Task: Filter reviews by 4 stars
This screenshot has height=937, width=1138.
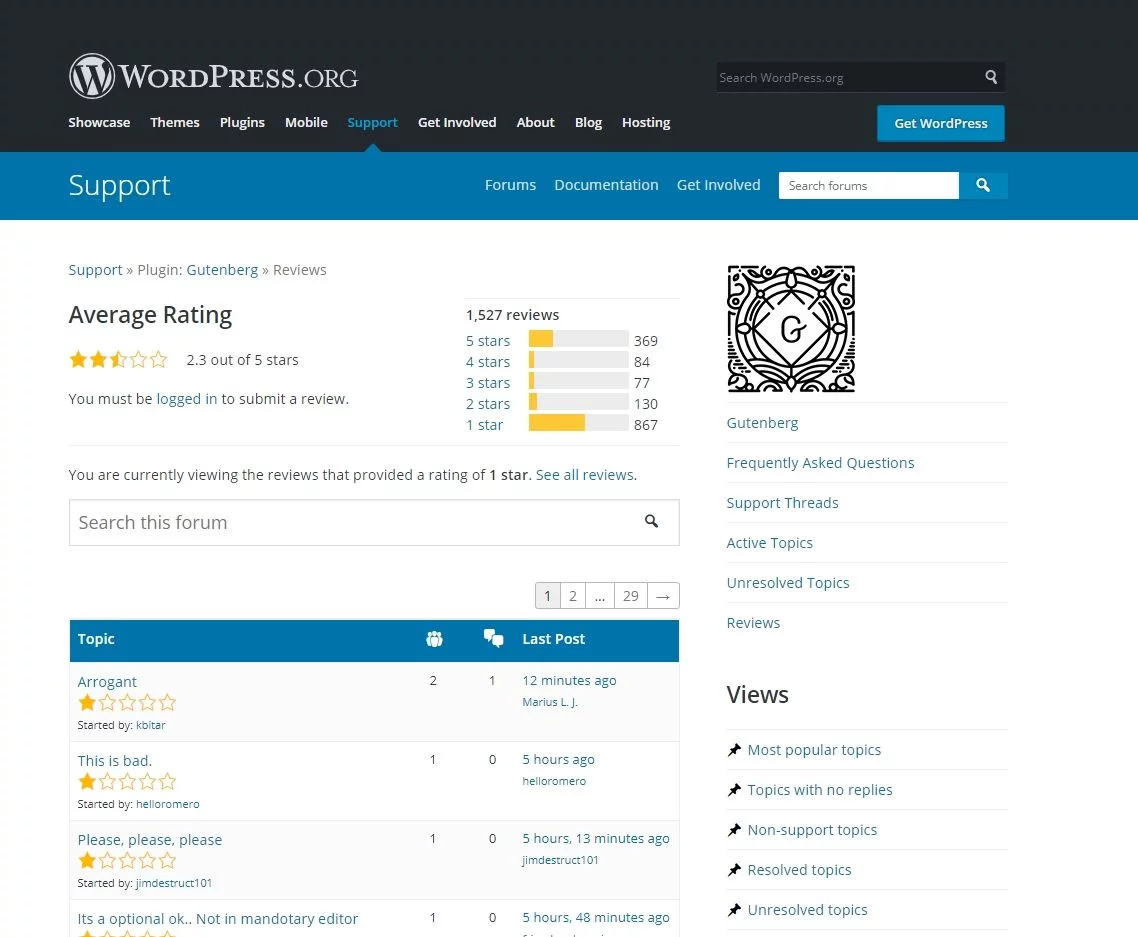Action: pyautogui.click(x=488, y=361)
